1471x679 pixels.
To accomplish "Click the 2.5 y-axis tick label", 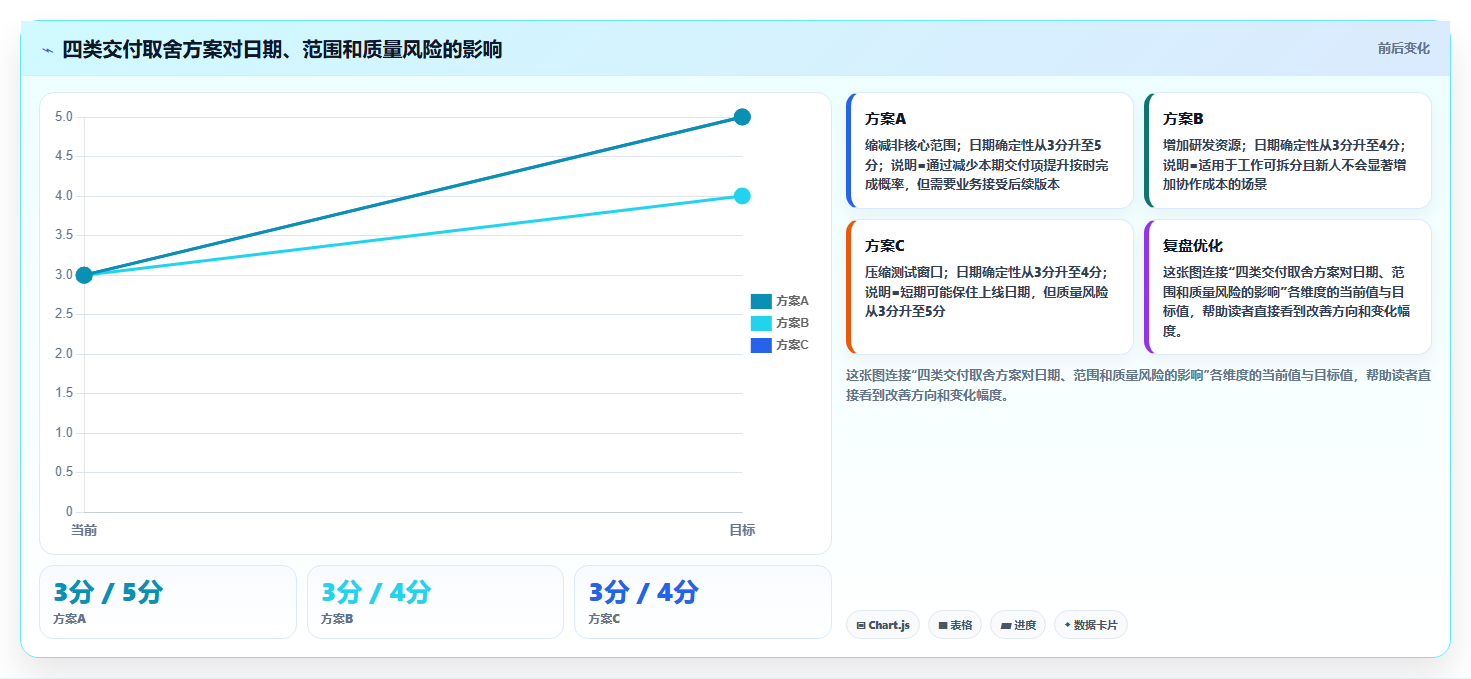I will coord(64,314).
